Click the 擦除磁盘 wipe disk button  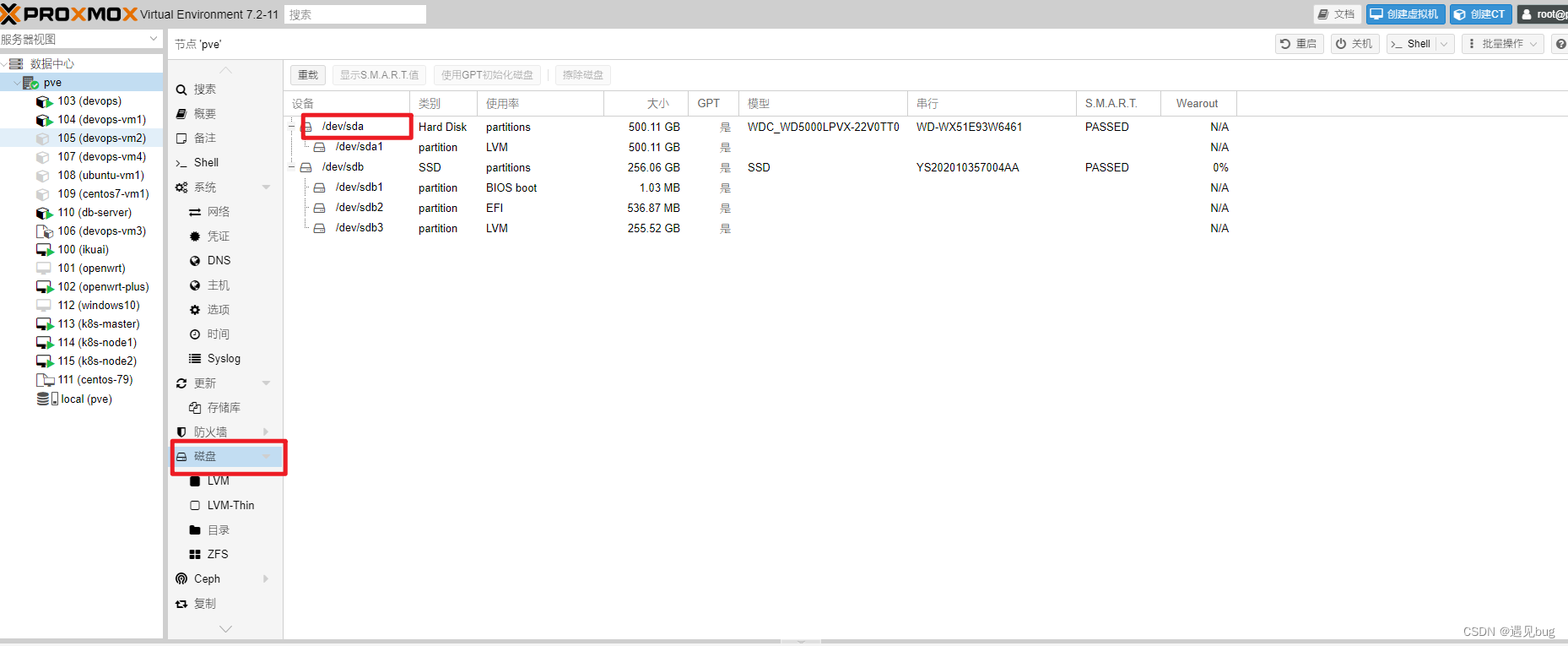pos(583,75)
